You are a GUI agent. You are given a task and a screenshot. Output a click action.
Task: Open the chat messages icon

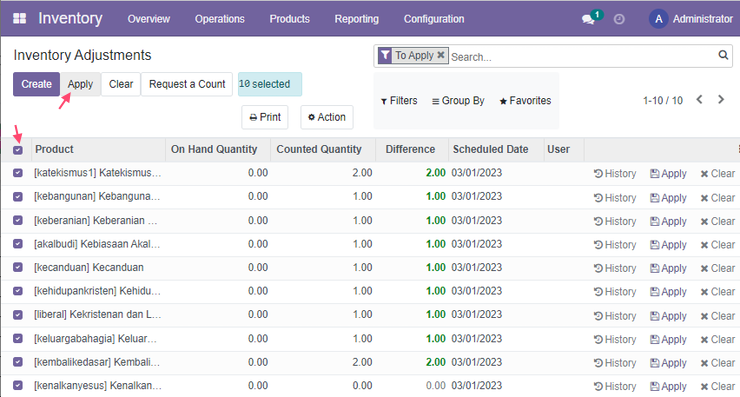click(x=588, y=19)
